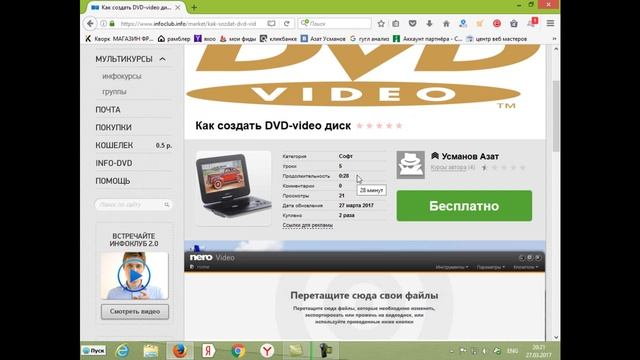
Task: Open 'Курсы автора (4)' link
Action: tap(453, 167)
